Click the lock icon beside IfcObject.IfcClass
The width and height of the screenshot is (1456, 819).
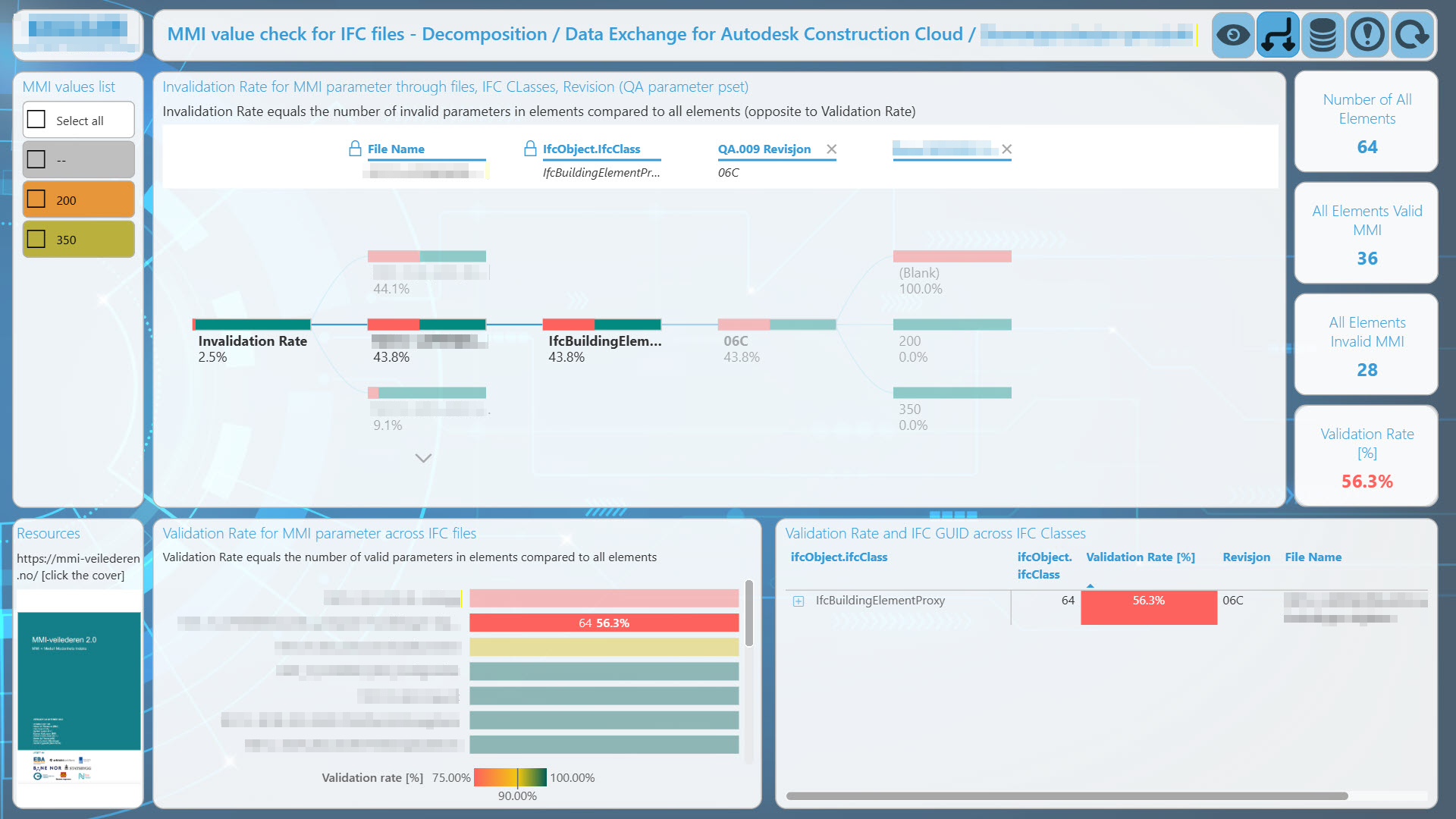pyautogui.click(x=529, y=149)
